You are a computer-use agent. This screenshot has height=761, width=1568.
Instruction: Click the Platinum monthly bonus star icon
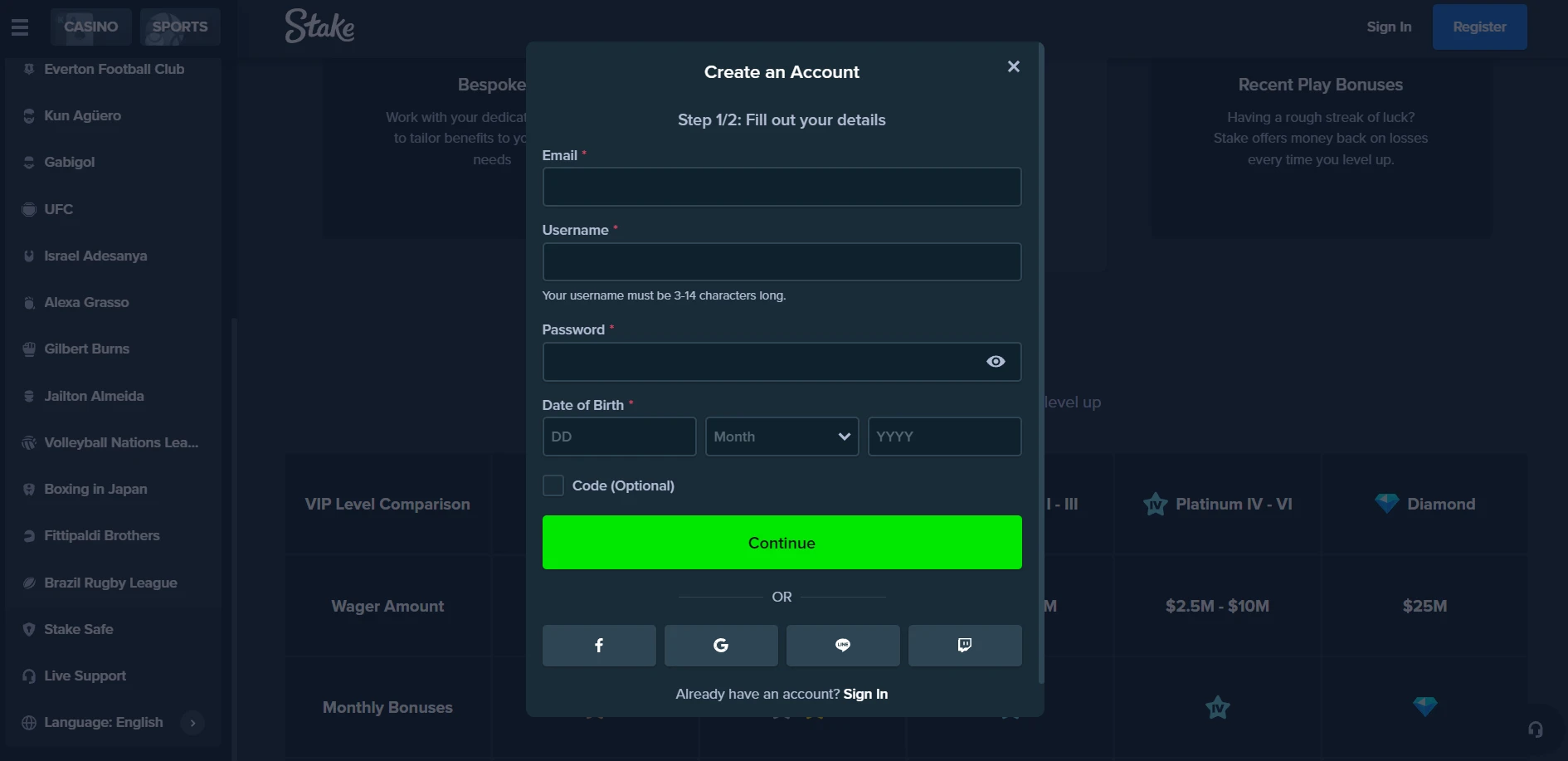coord(1217,707)
